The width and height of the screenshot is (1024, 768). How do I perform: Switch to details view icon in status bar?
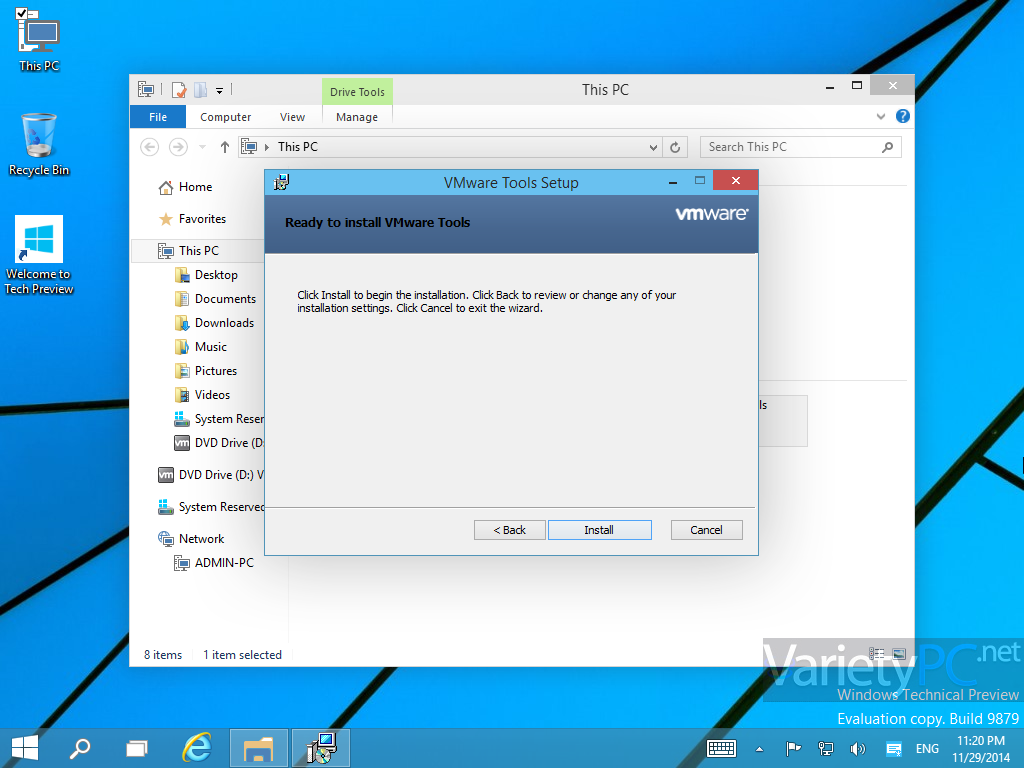tap(876, 654)
